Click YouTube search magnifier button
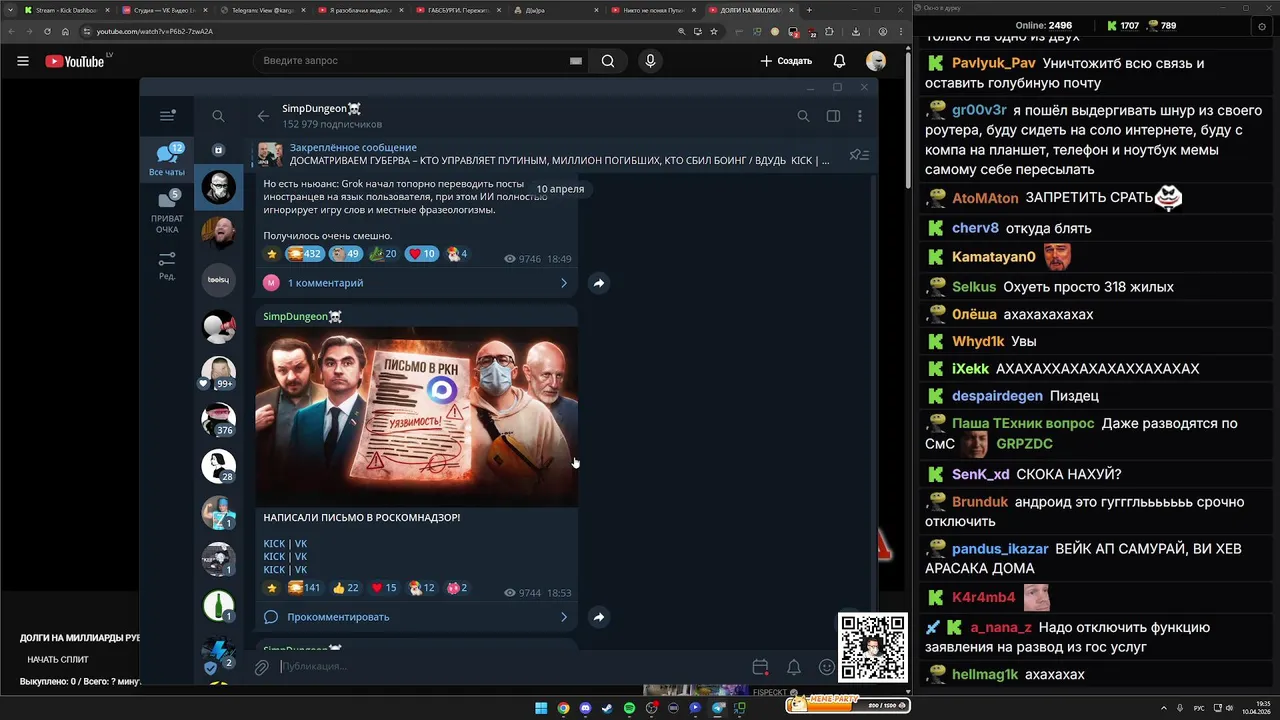1280x720 pixels. click(x=608, y=61)
